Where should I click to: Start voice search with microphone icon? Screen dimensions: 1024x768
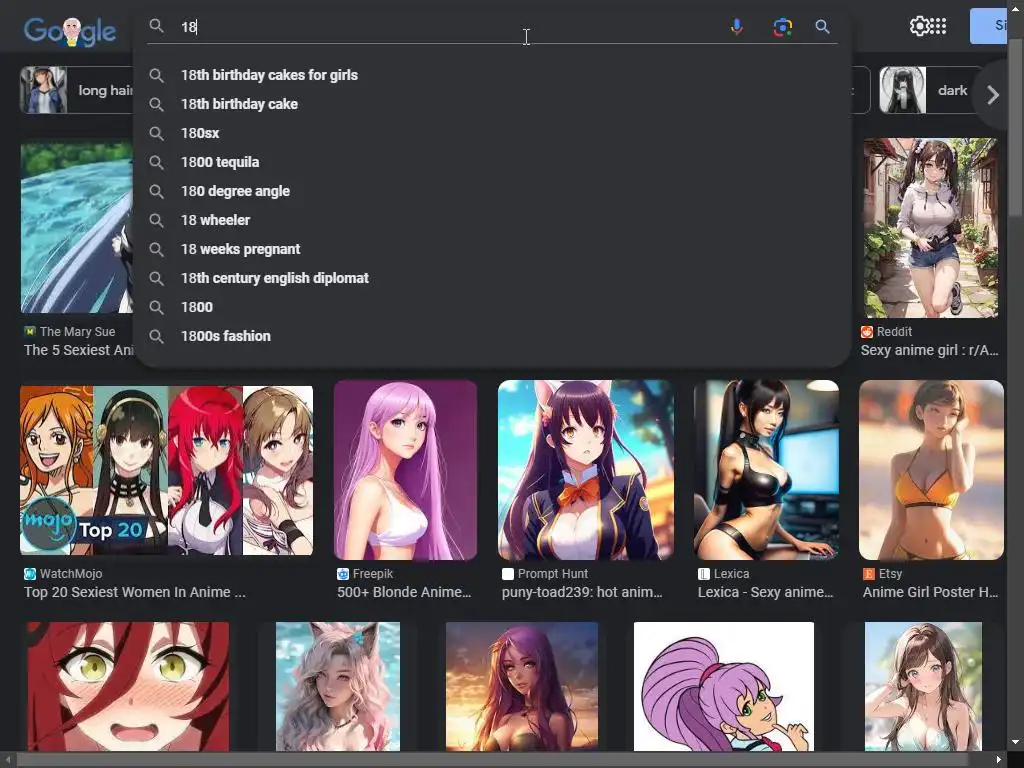[x=737, y=27]
